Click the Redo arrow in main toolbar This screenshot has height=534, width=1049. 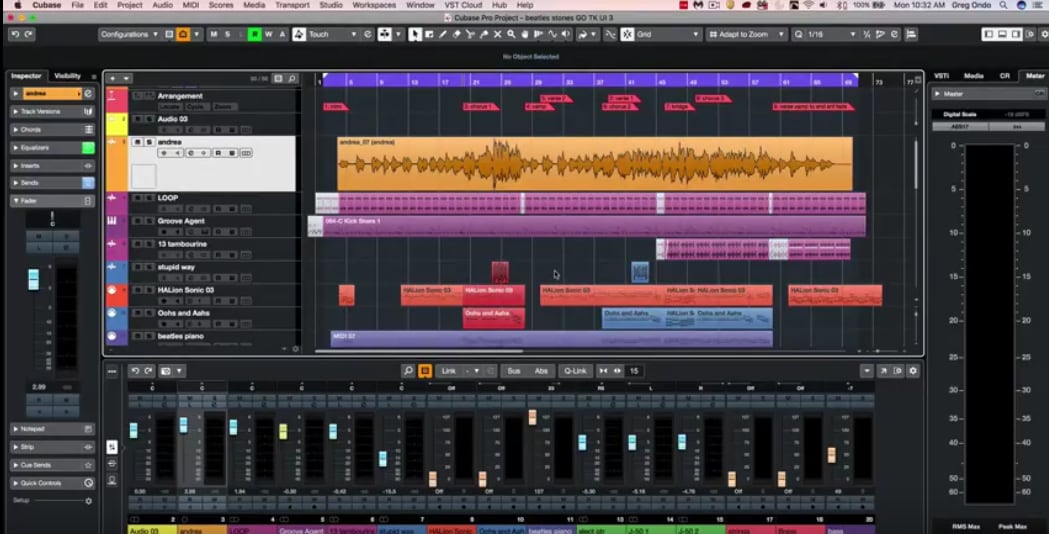coord(29,34)
